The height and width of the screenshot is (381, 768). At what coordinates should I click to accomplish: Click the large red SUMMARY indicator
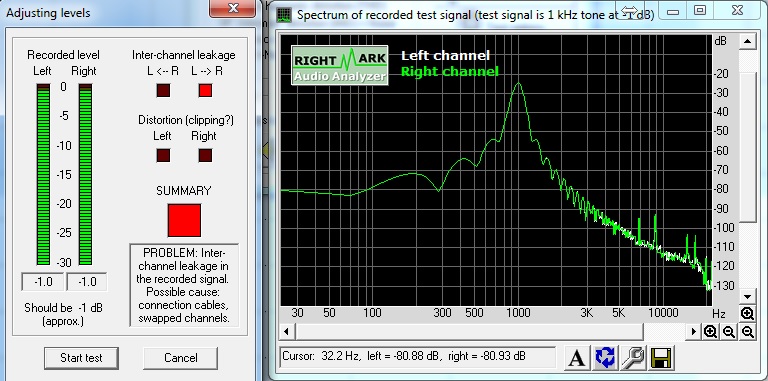pyautogui.click(x=184, y=220)
